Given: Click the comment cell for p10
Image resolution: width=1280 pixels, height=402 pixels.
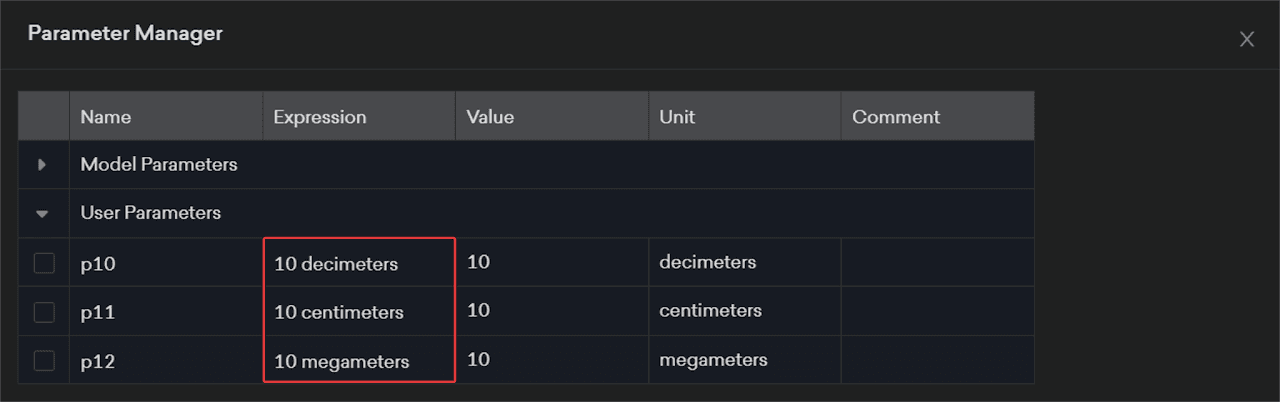Looking at the screenshot, I should coord(937,263).
